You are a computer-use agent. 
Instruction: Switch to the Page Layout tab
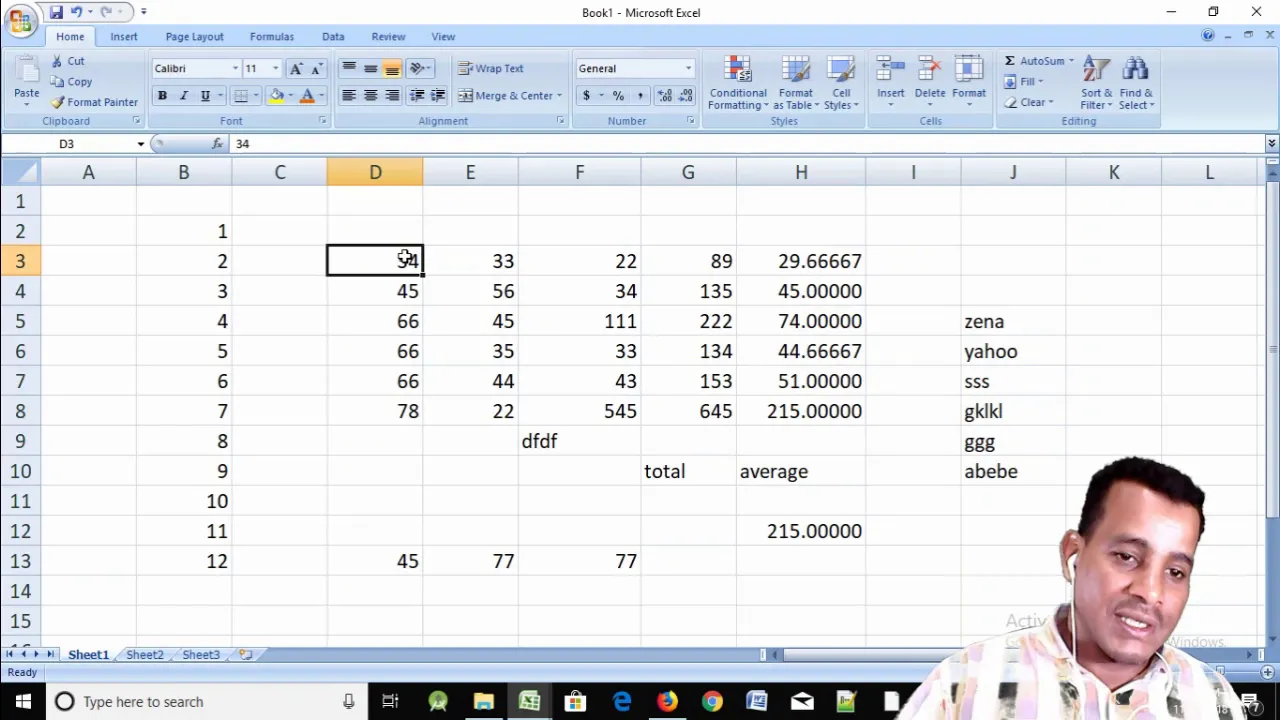(x=195, y=36)
